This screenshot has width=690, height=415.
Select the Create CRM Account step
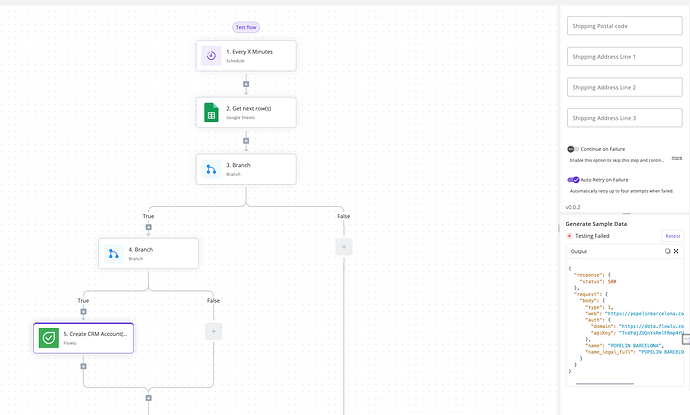tap(84, 338)
